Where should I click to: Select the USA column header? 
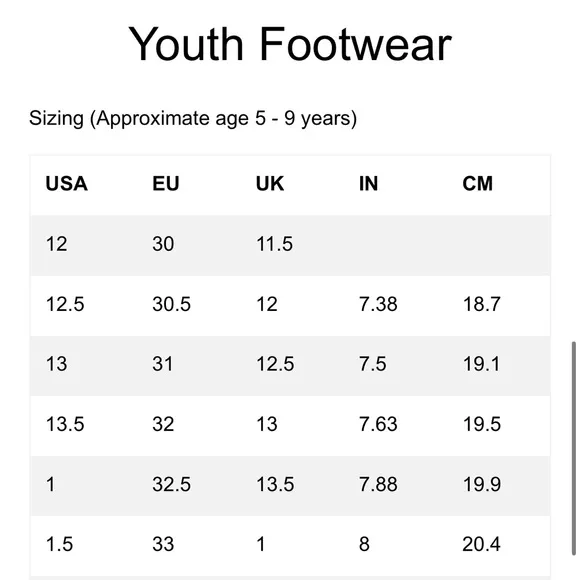(x=67, y=183)
